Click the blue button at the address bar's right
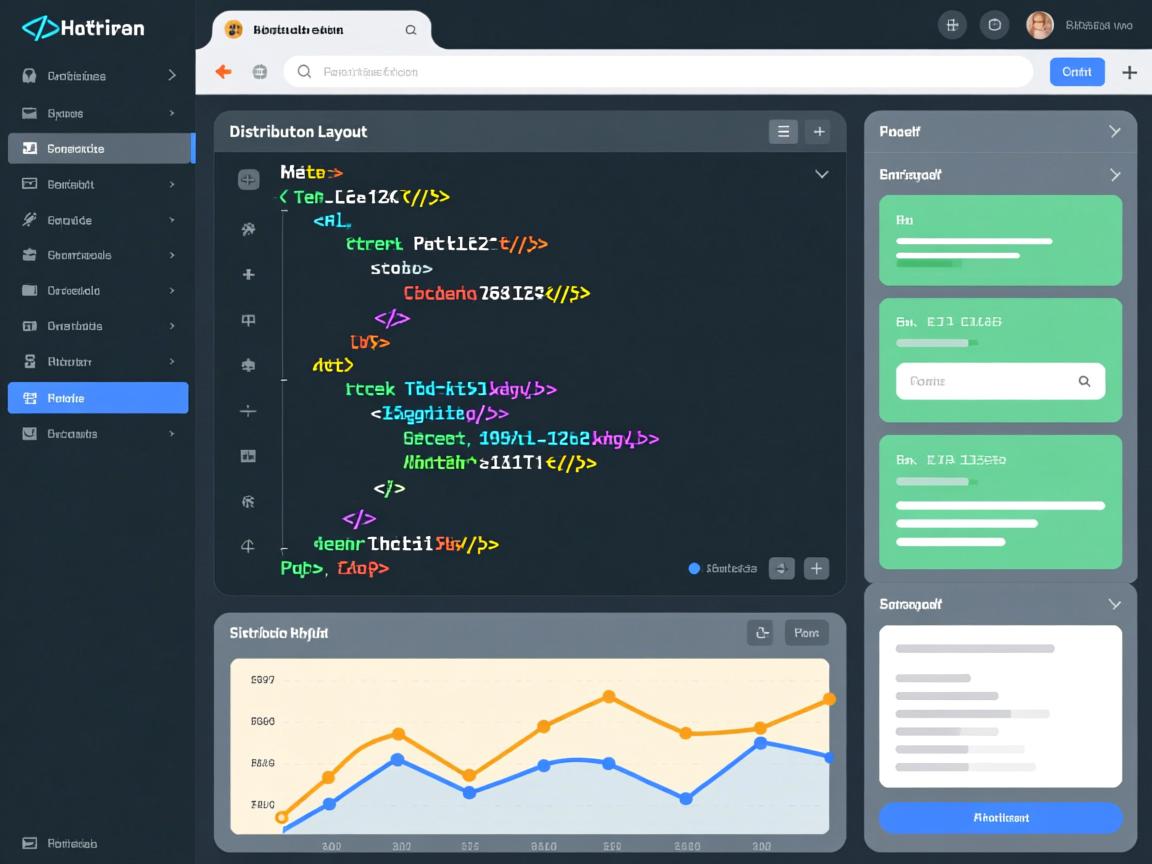Screen dimensions: 1152x864 (x=1076, y=72)
